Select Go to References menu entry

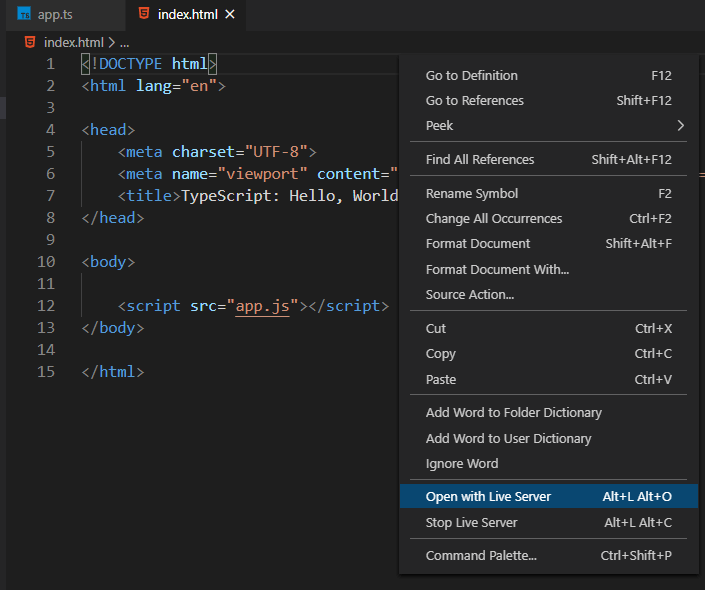coord(474,100)
